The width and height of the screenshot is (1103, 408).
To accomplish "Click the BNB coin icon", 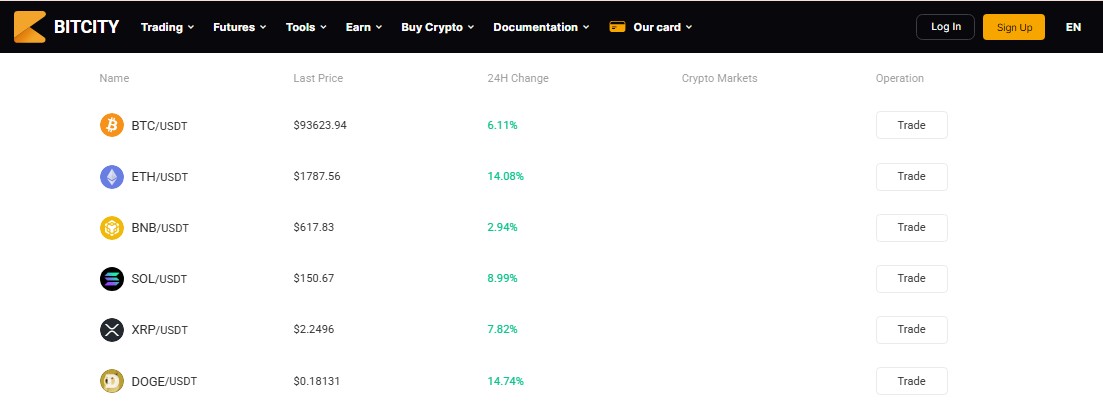I will tap(112, 228).
